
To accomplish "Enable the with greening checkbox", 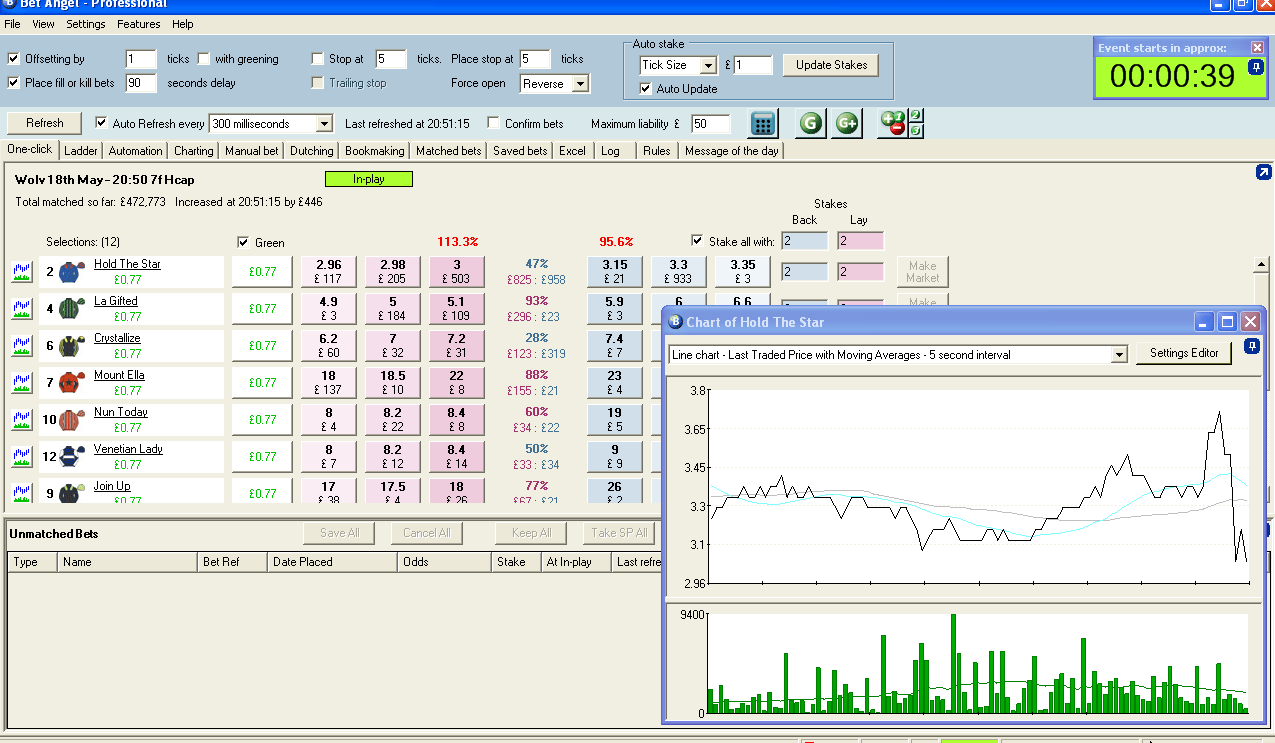I will click(x=204, y=59).
